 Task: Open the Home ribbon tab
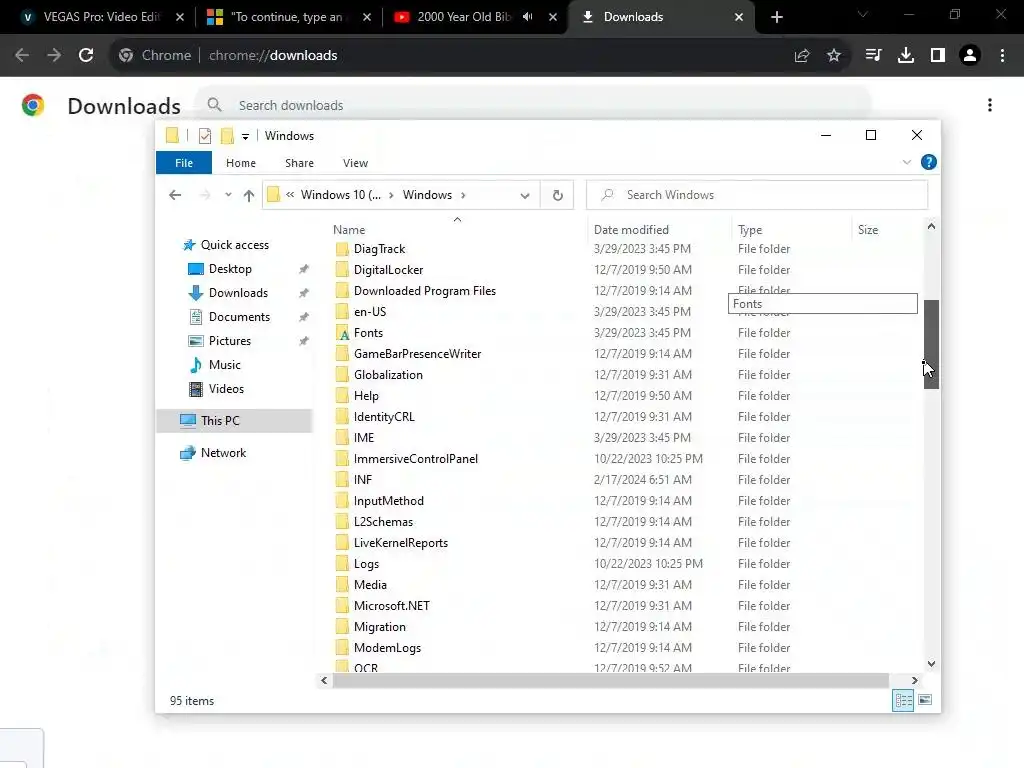pos(241,163)
